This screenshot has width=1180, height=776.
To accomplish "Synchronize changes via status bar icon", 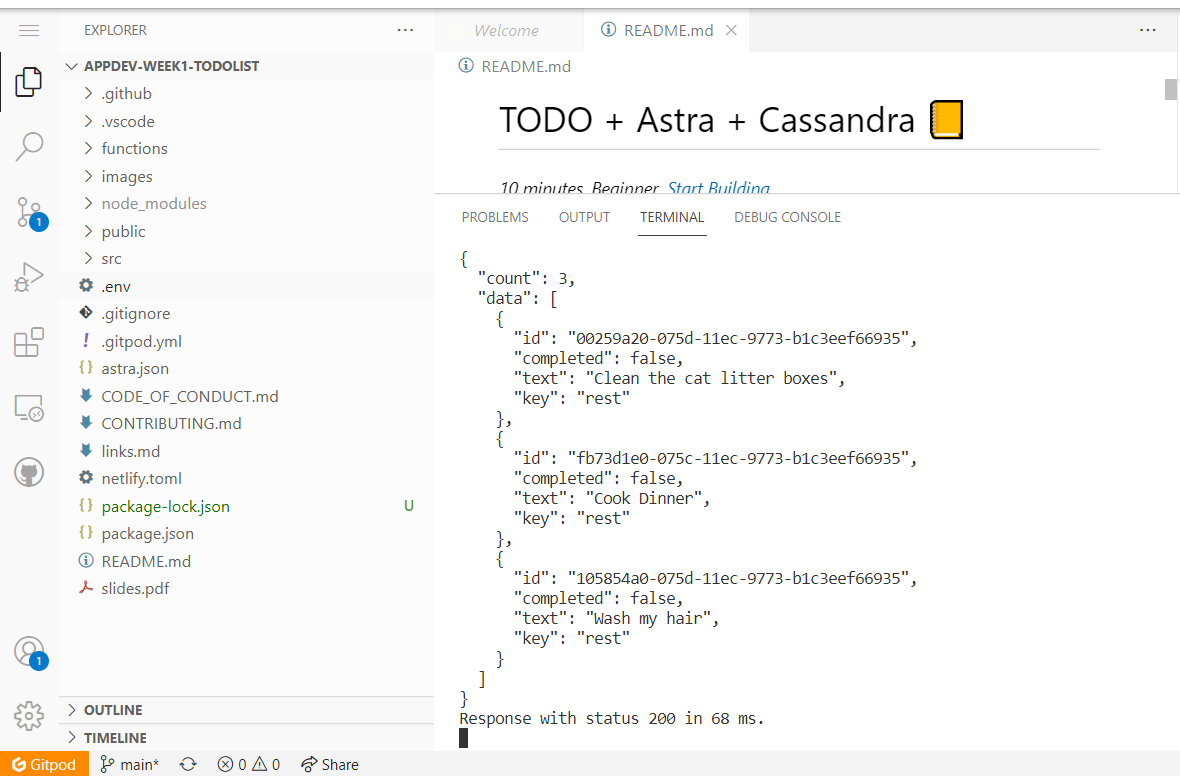I will 188,764.
